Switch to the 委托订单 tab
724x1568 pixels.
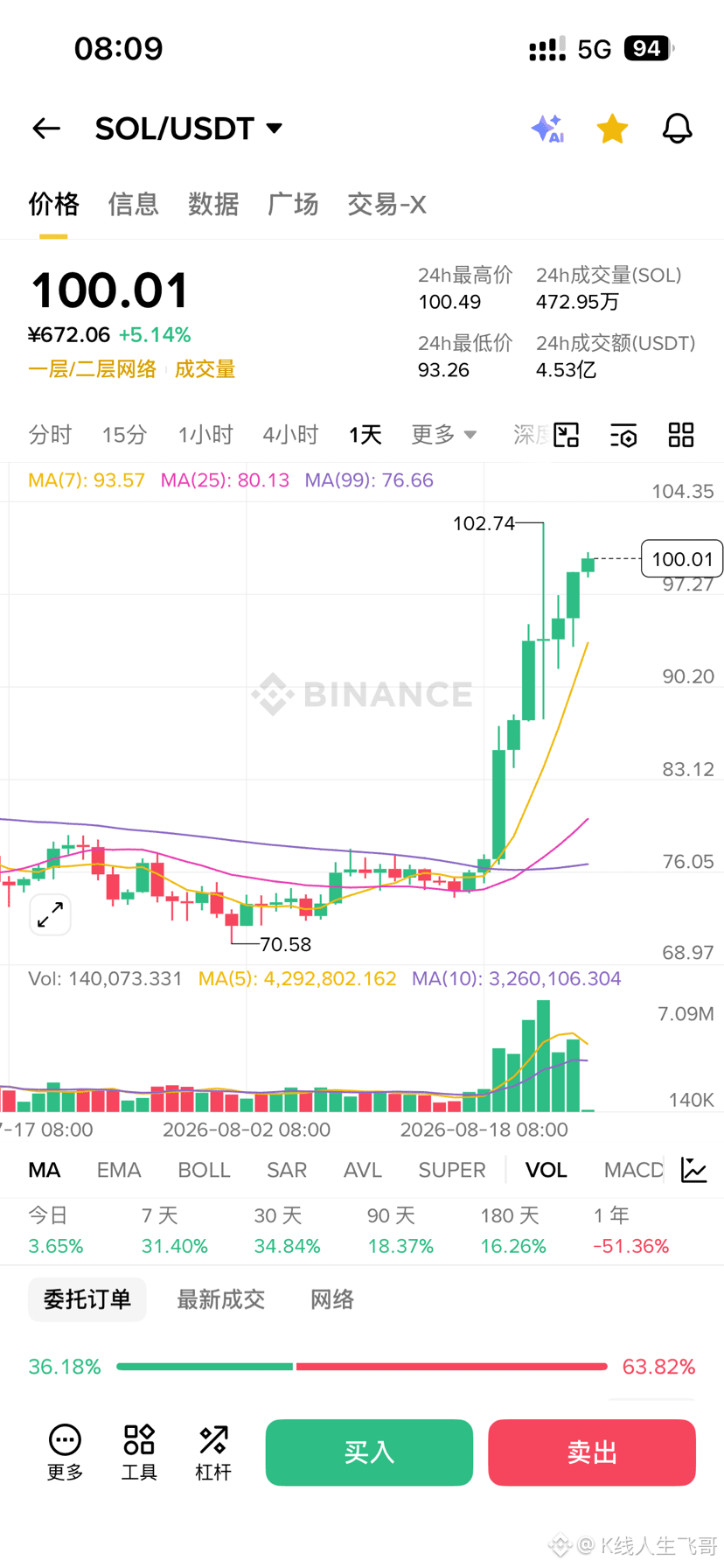[x=87, y=1299]
